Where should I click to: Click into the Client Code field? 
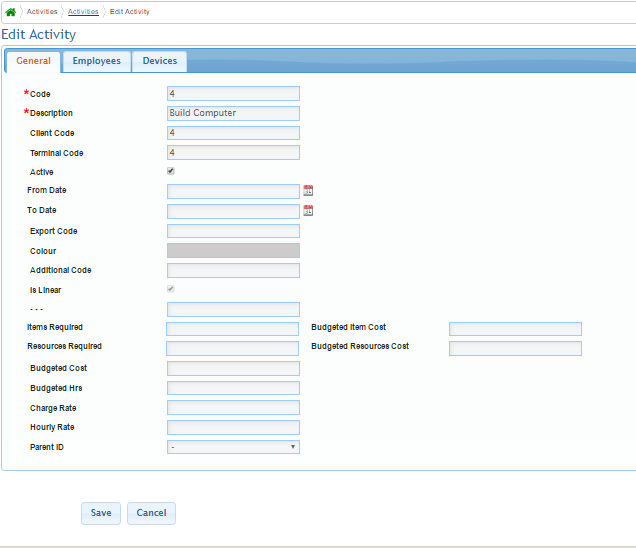click(x=233, y=133)
